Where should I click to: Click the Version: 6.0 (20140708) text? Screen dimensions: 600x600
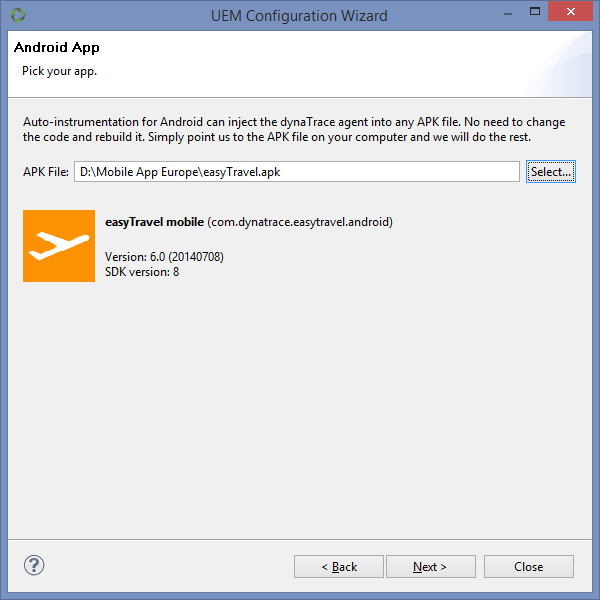(164, 256)
